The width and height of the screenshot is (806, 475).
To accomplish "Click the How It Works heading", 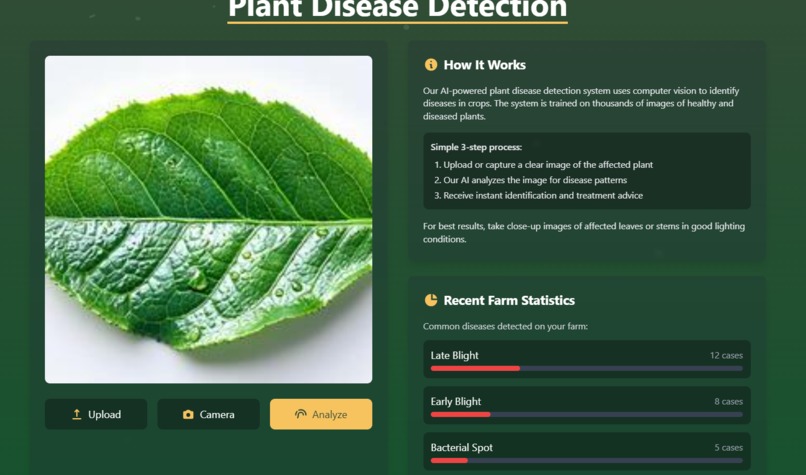I will (x=485, y=65).
